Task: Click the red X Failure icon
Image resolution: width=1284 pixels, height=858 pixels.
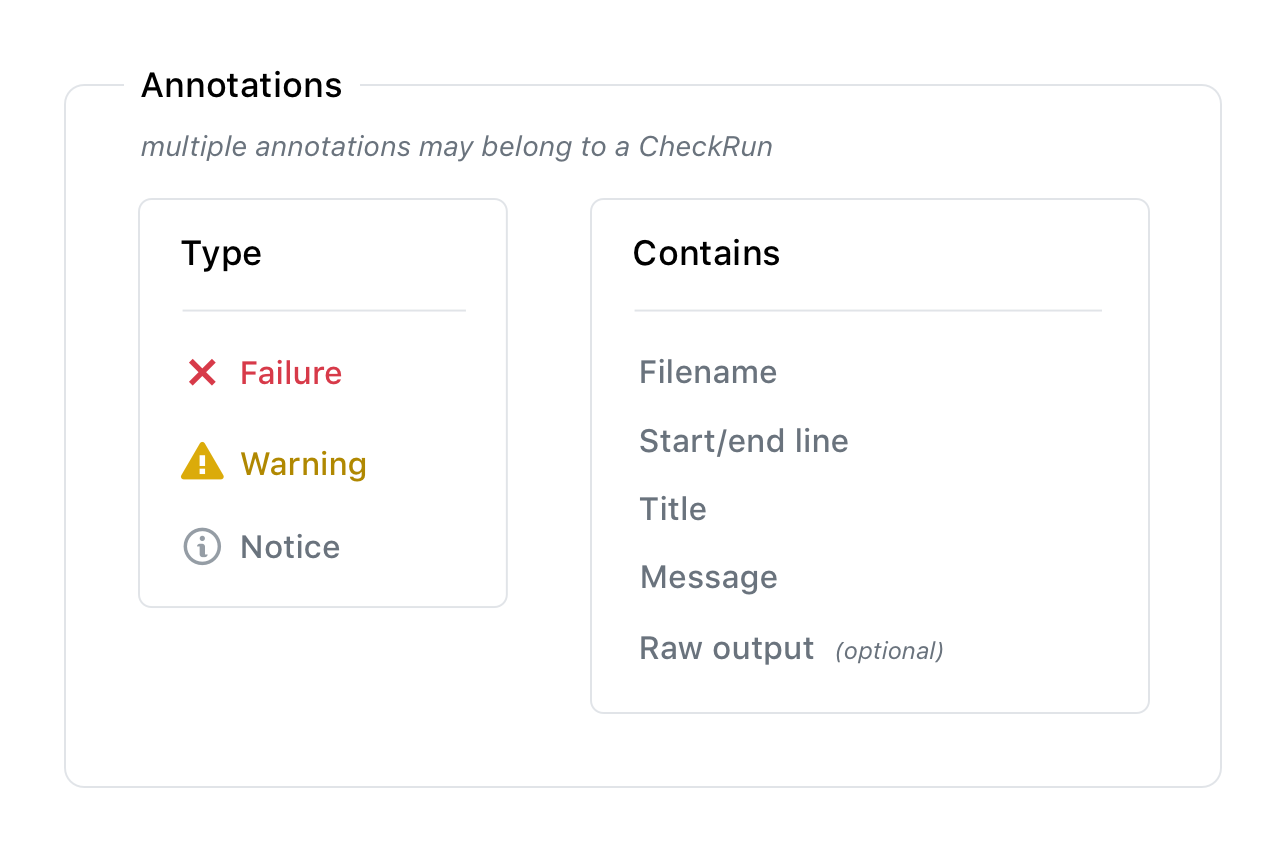Action: [x=202, y=373]
